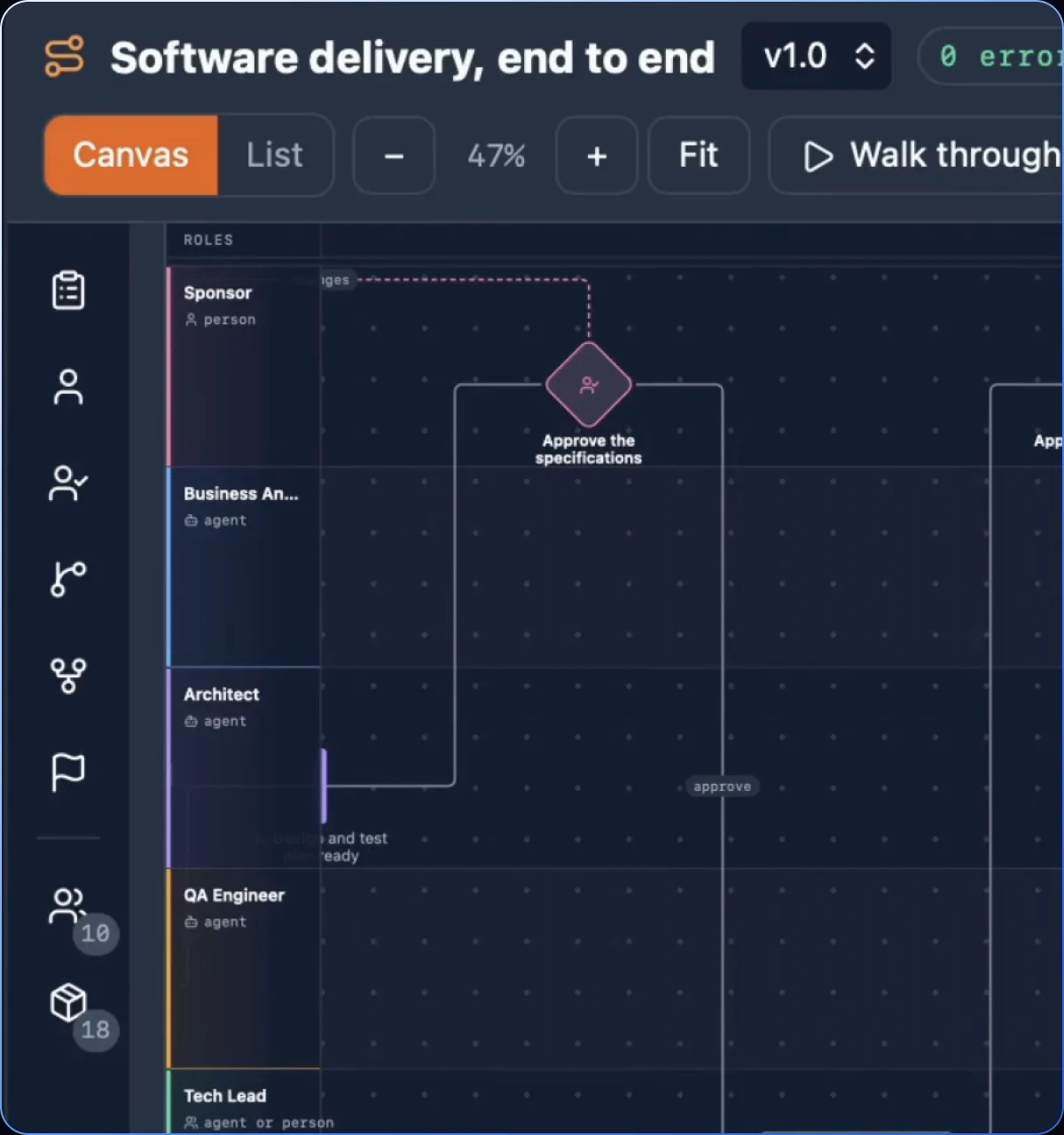1064x1135 pixels.
Task: Select the Architect role lane
Action: (x=244, y=768)
